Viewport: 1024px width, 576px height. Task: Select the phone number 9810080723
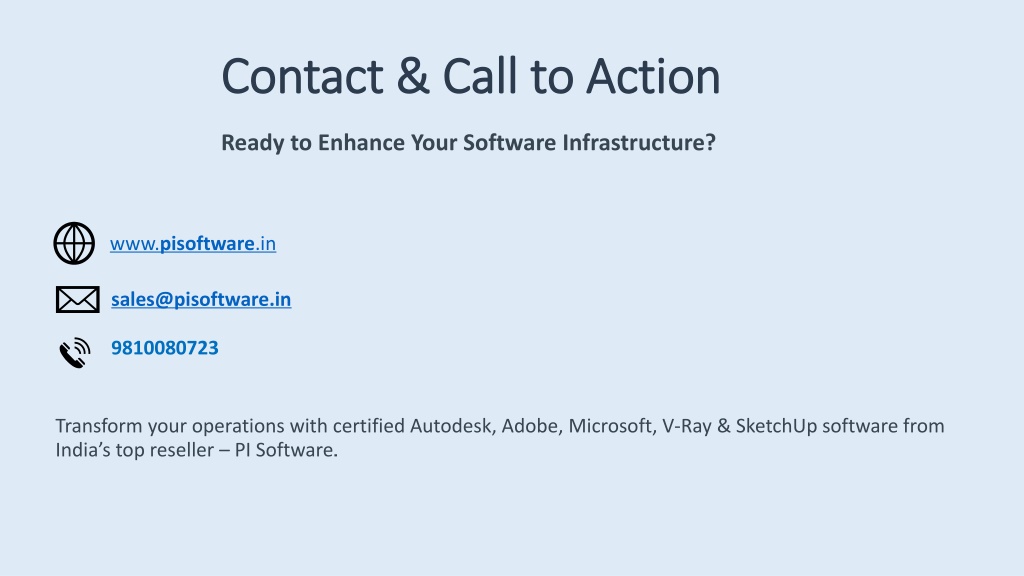tap(165, 347)
